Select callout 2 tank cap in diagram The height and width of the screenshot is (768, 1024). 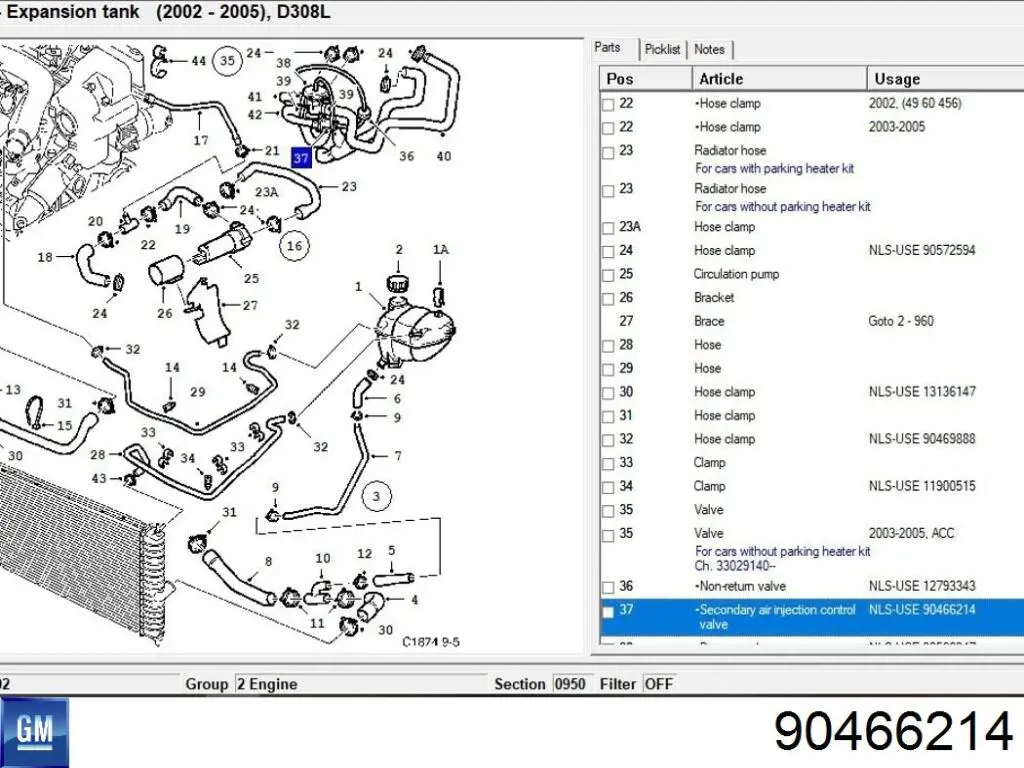click(399, 249)
